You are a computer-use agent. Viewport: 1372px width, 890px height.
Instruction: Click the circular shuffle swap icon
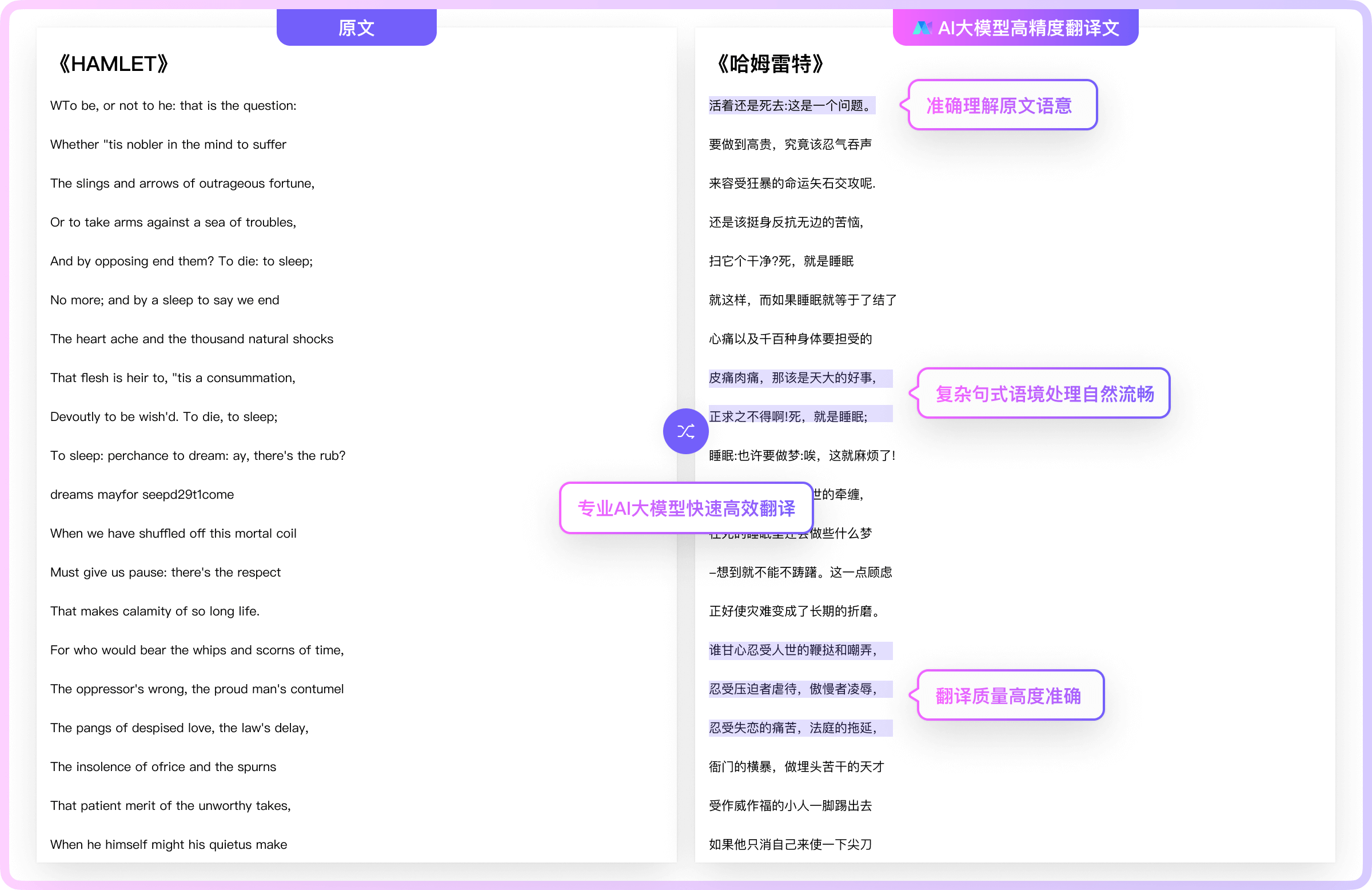point(685,431)
